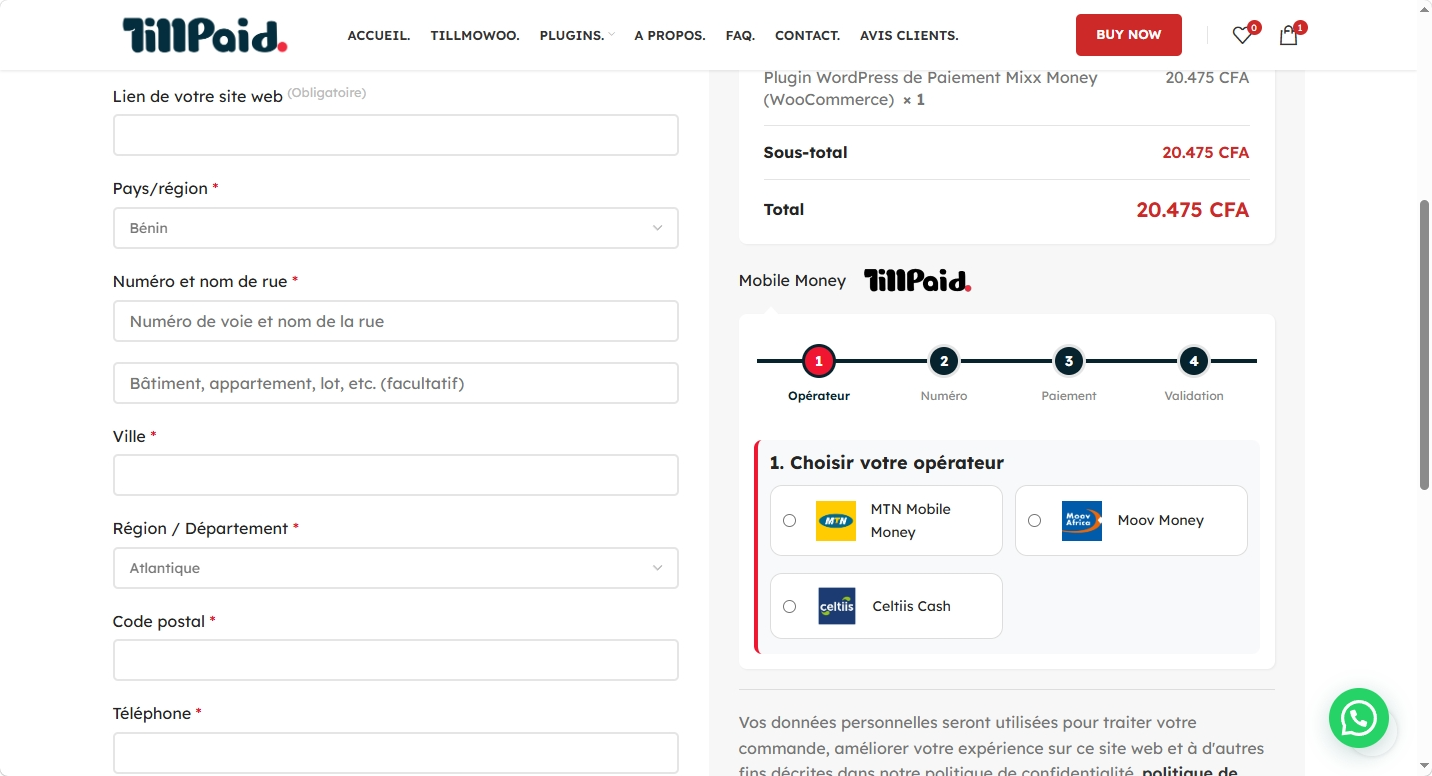Click the Sous-total label
The height and width of the screenshot is (776, 1432).
point(805,153)
